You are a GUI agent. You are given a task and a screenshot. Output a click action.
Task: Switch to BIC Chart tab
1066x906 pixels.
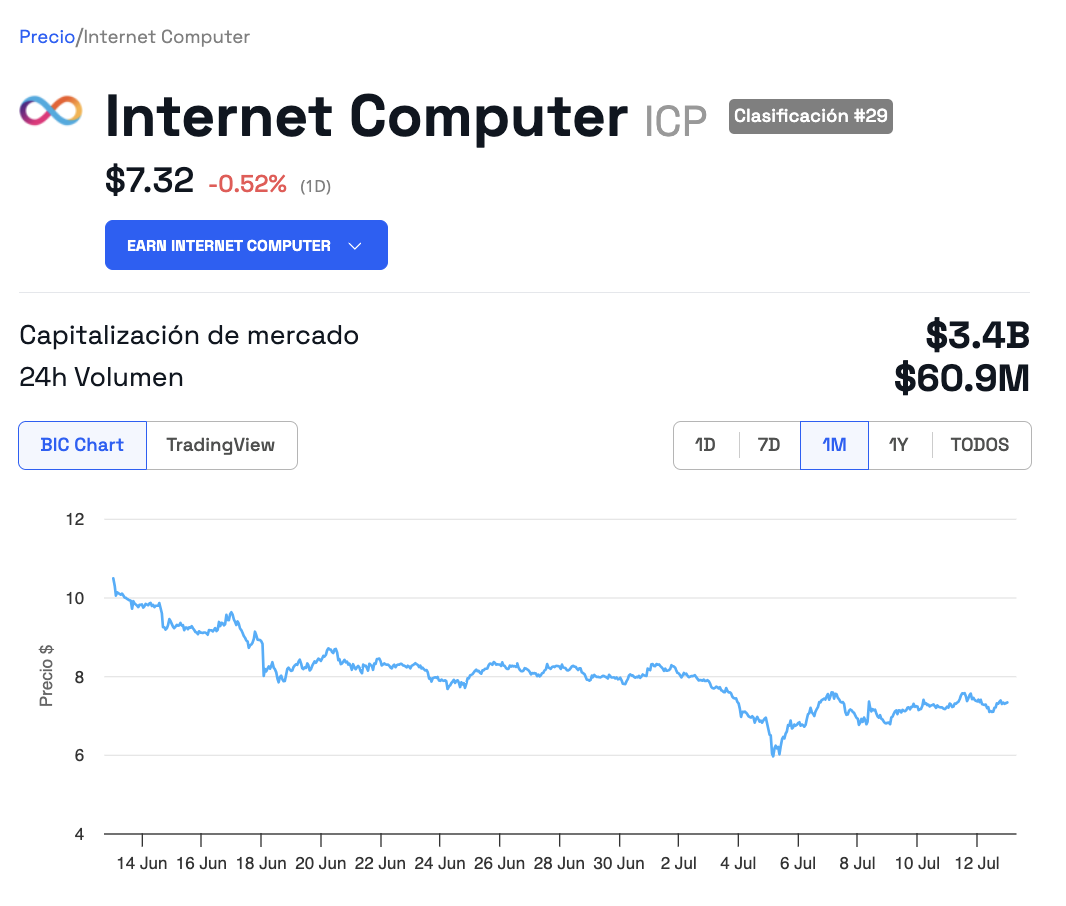[x=82, y=445]
